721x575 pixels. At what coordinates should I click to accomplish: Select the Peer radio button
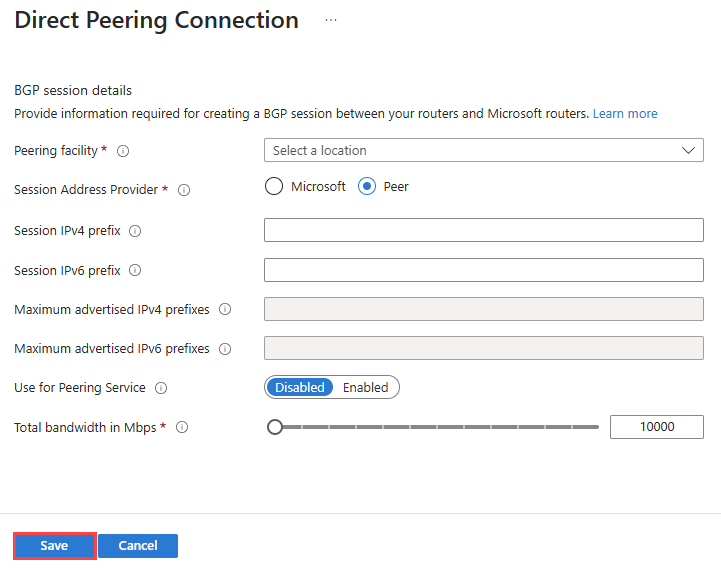[x=367, y=186]
